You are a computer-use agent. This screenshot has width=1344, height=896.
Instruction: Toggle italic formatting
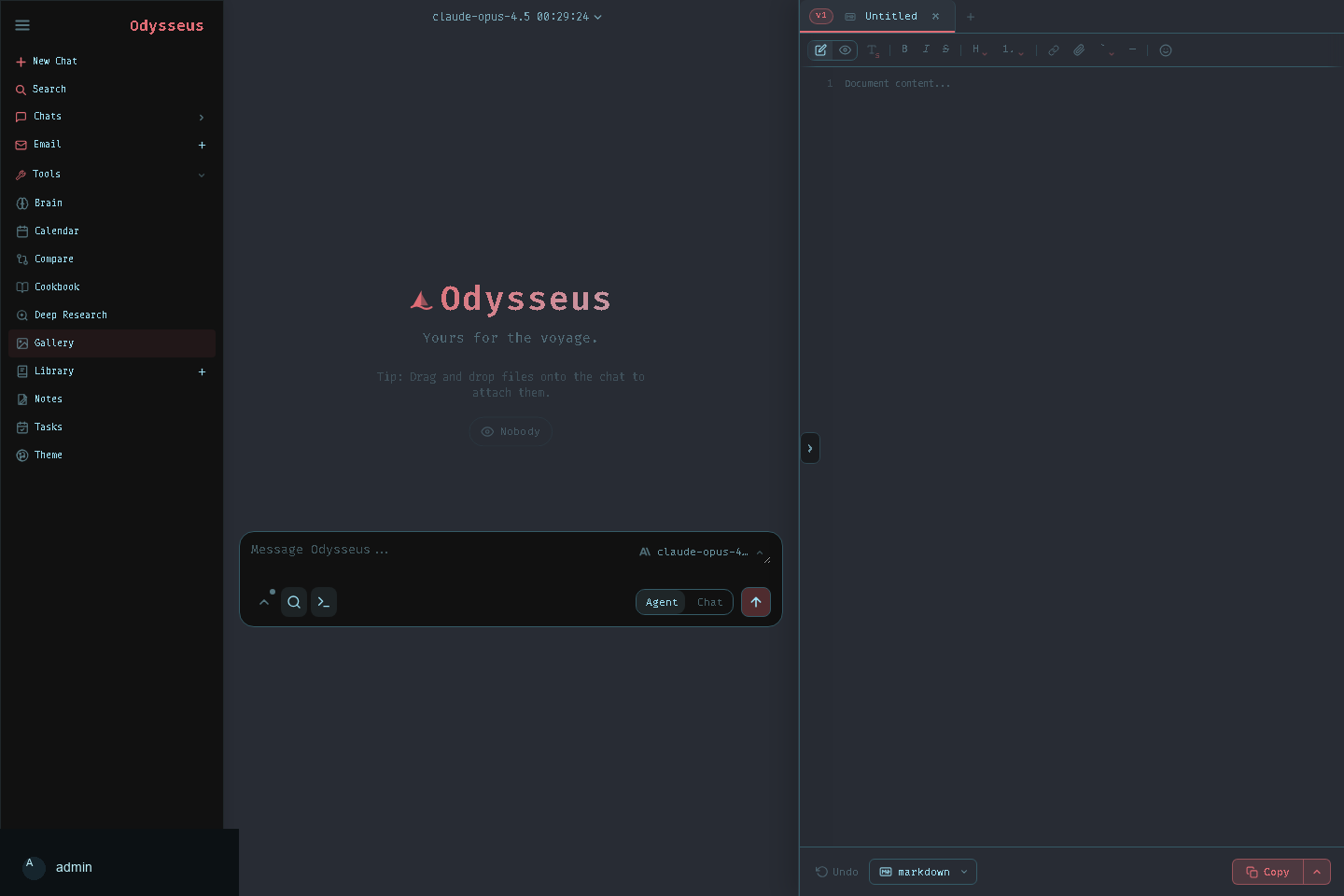[926, 49]
